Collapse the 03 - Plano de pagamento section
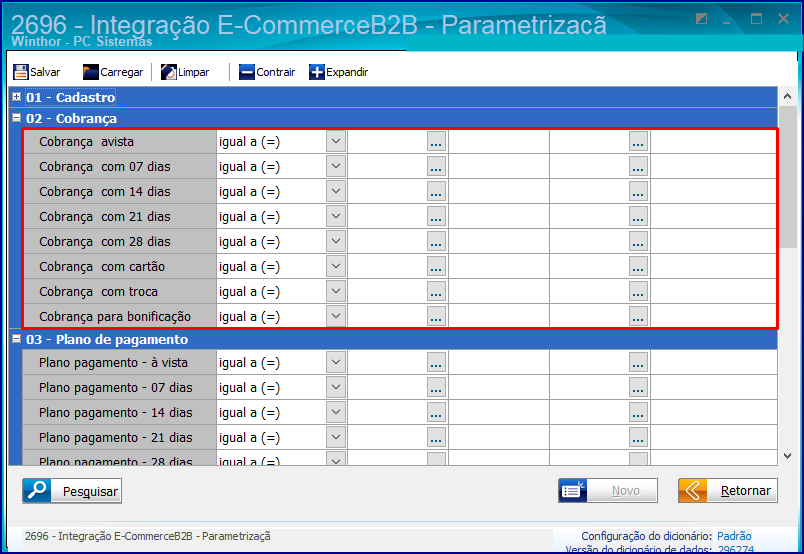 pos(16,339)
